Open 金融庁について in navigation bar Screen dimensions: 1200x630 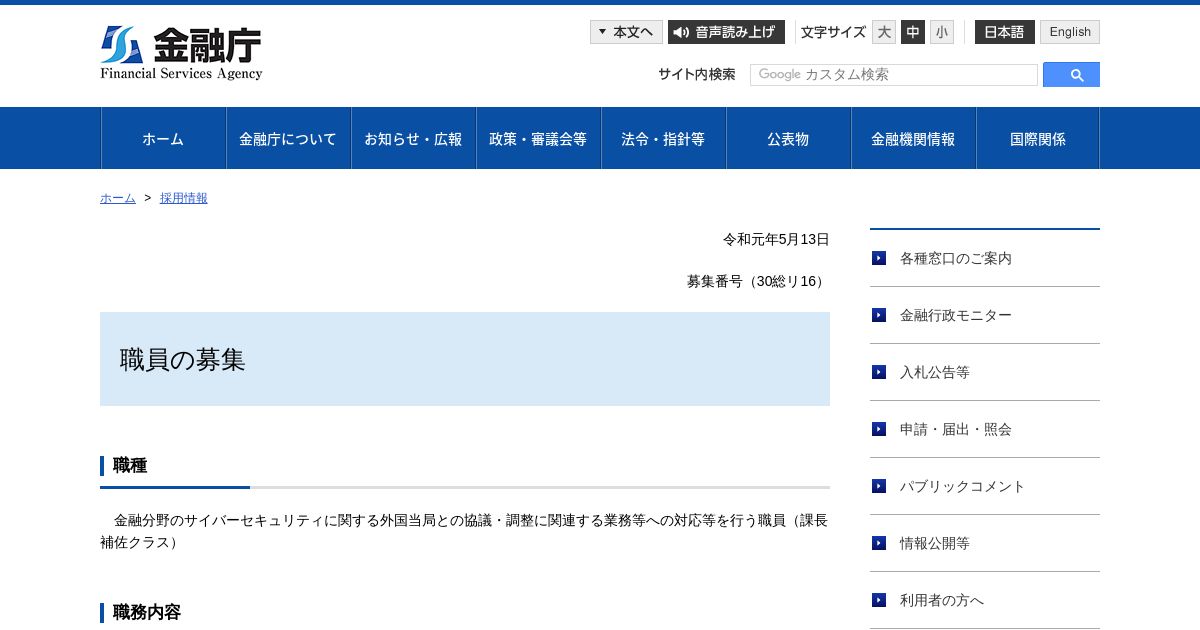click(x=288, y=138)
